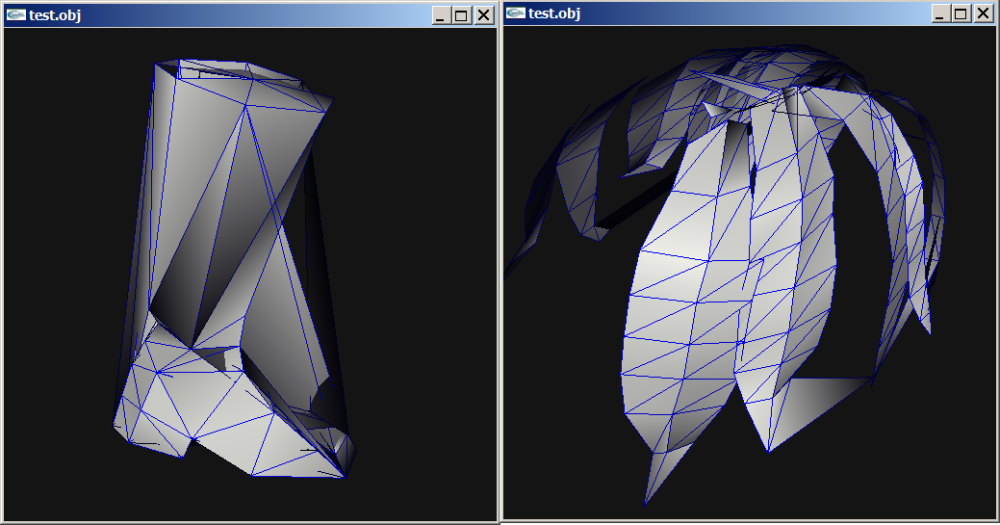Maximize the right test.obj window
Screen dimensions: 1000x525
pos(960,14)
